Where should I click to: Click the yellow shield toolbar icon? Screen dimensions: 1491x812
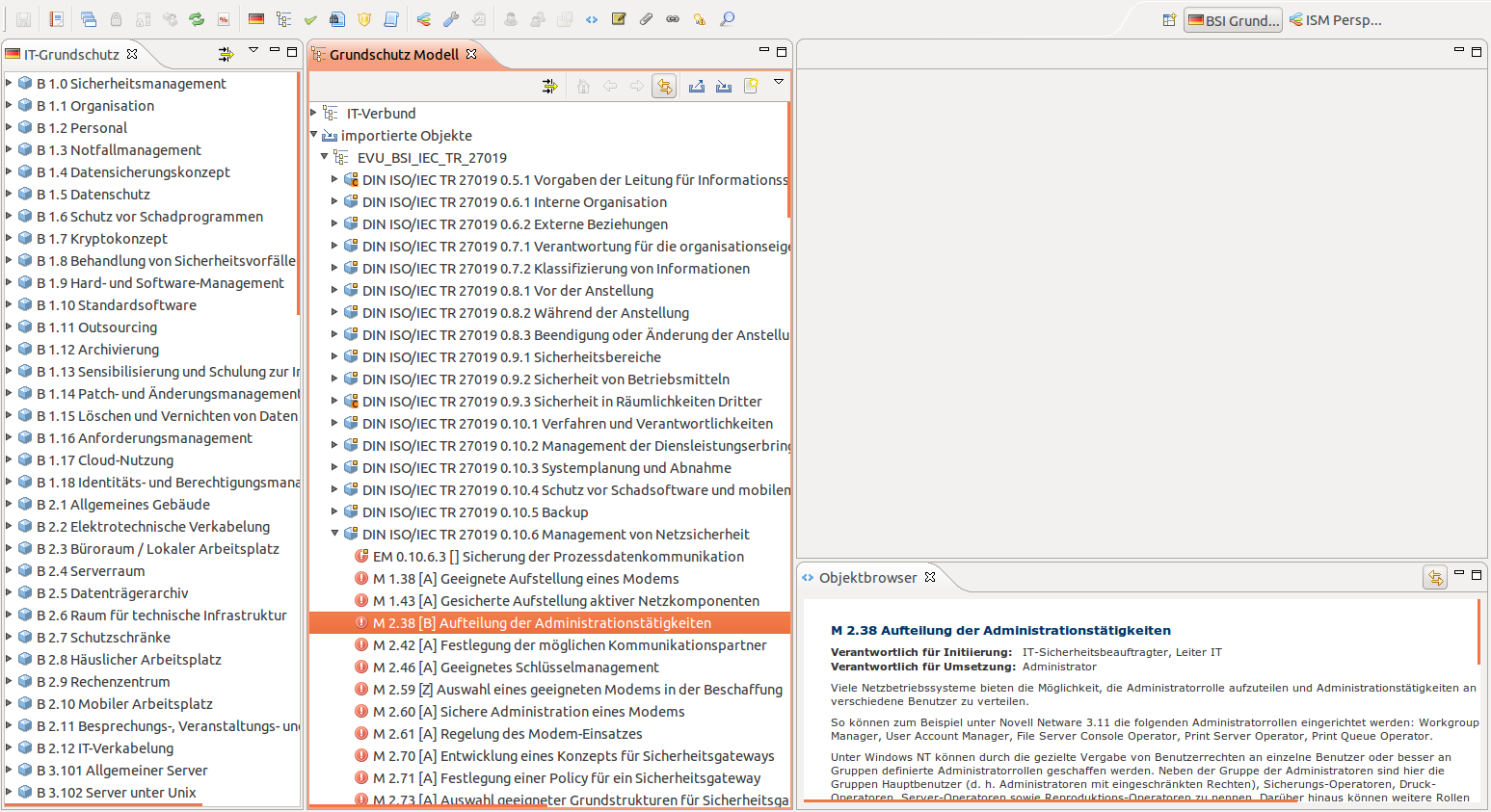point(364,19)
